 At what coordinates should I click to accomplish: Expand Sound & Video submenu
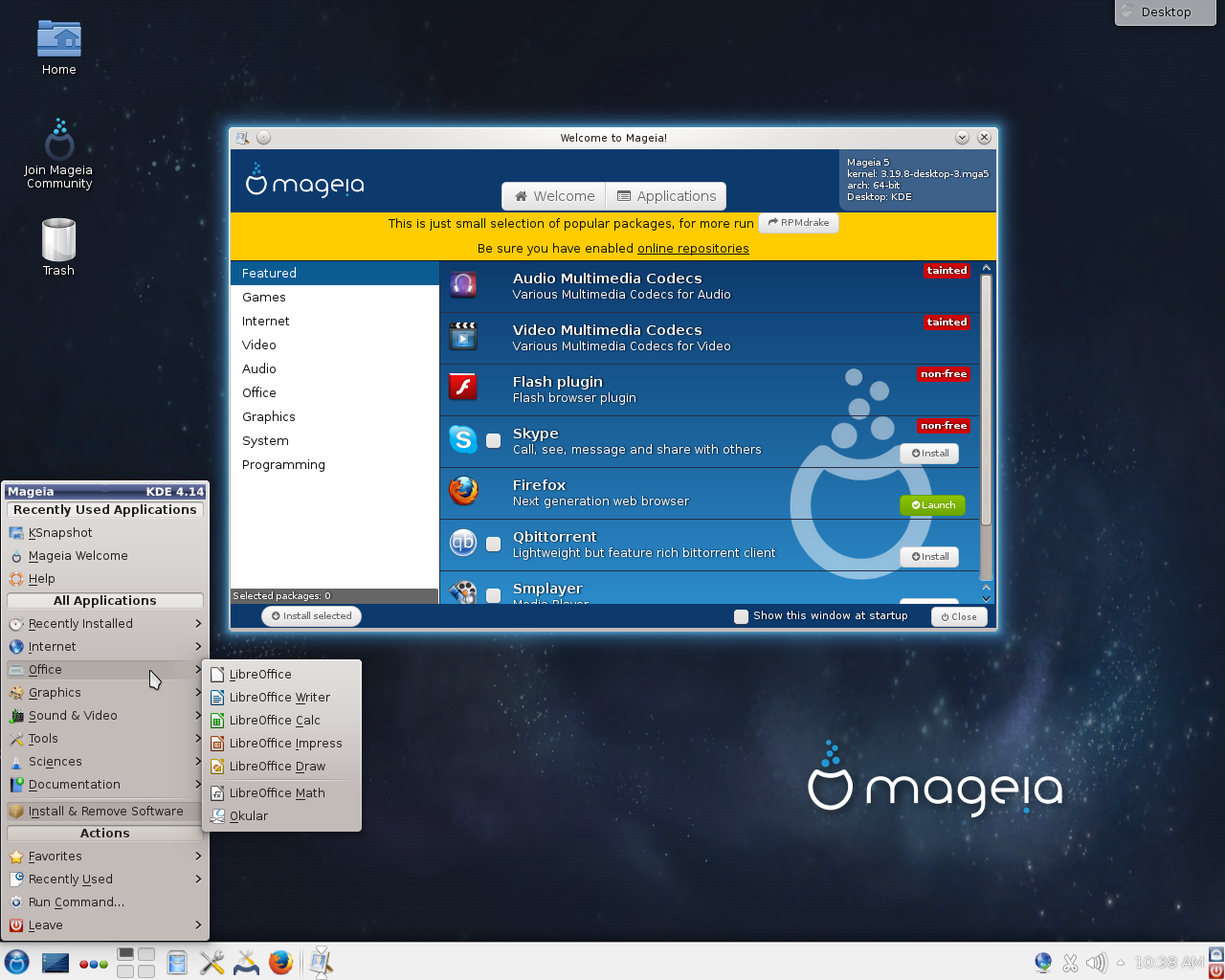point(105,716)
